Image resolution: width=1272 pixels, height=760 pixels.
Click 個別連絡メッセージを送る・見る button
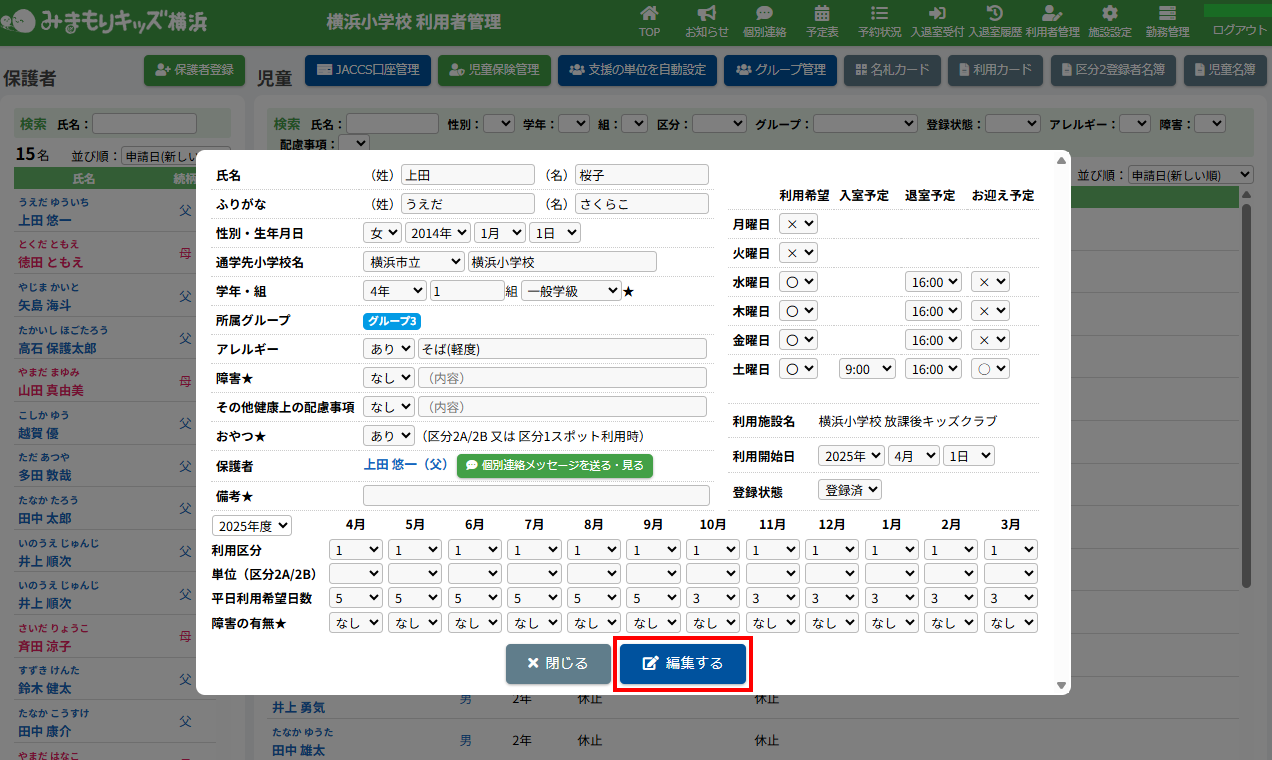coord(555,466)
